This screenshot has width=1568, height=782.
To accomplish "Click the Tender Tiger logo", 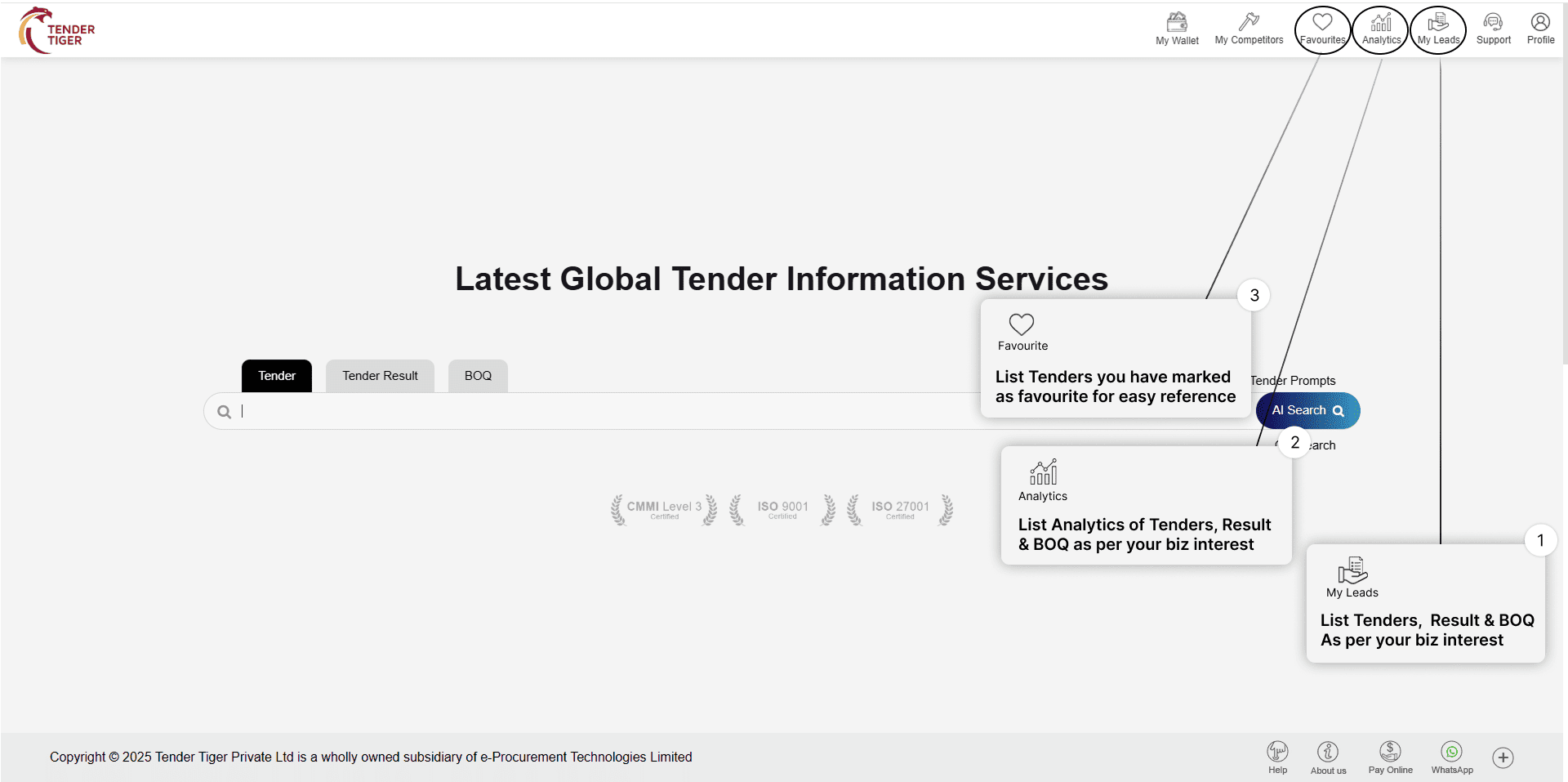I will pos(57,31).
